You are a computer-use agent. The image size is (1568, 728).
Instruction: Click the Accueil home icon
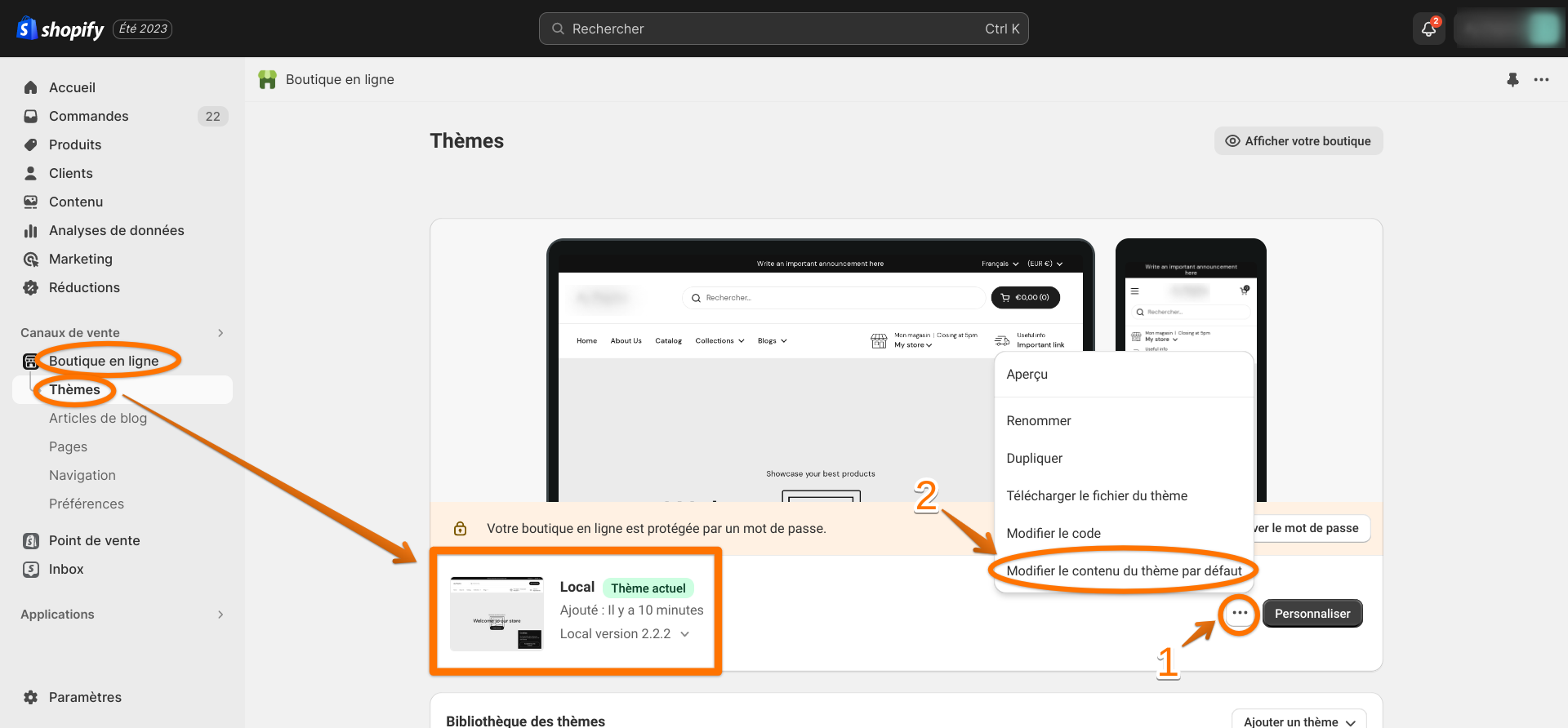coord(31,87)
